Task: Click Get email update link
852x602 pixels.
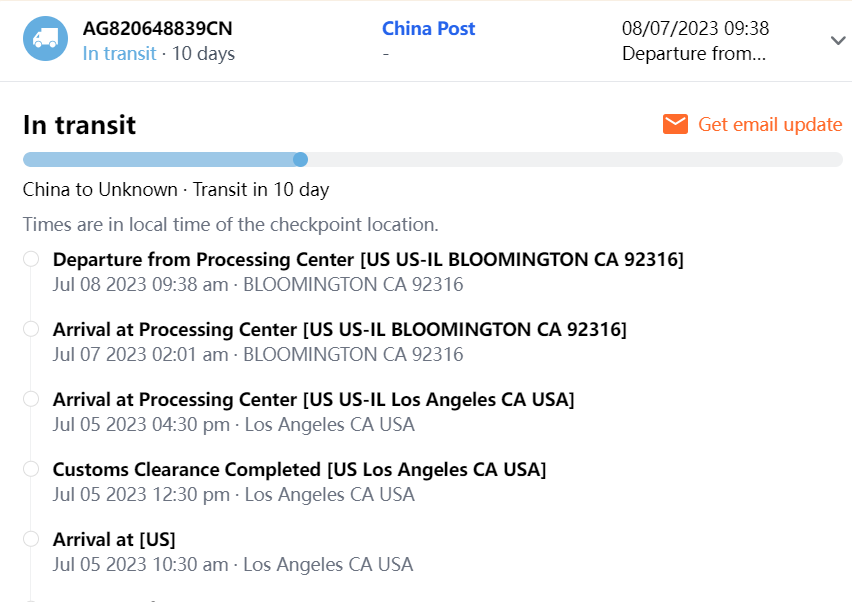Action: point(770,124)
